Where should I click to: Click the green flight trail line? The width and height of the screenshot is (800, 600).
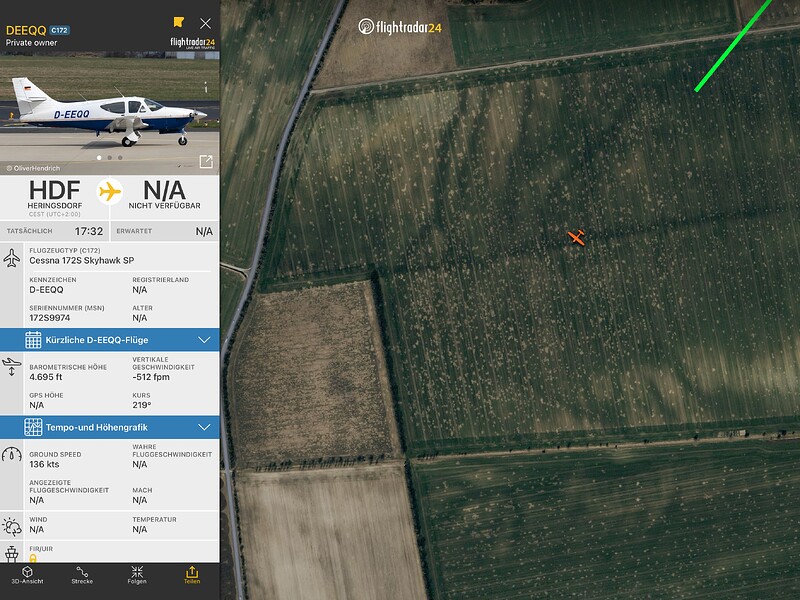coord(735,45)
